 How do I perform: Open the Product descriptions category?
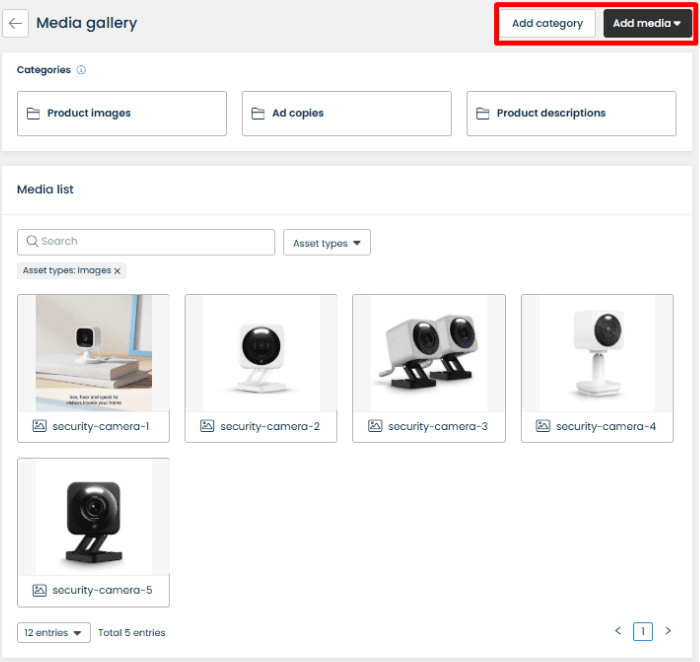[571, 114]
